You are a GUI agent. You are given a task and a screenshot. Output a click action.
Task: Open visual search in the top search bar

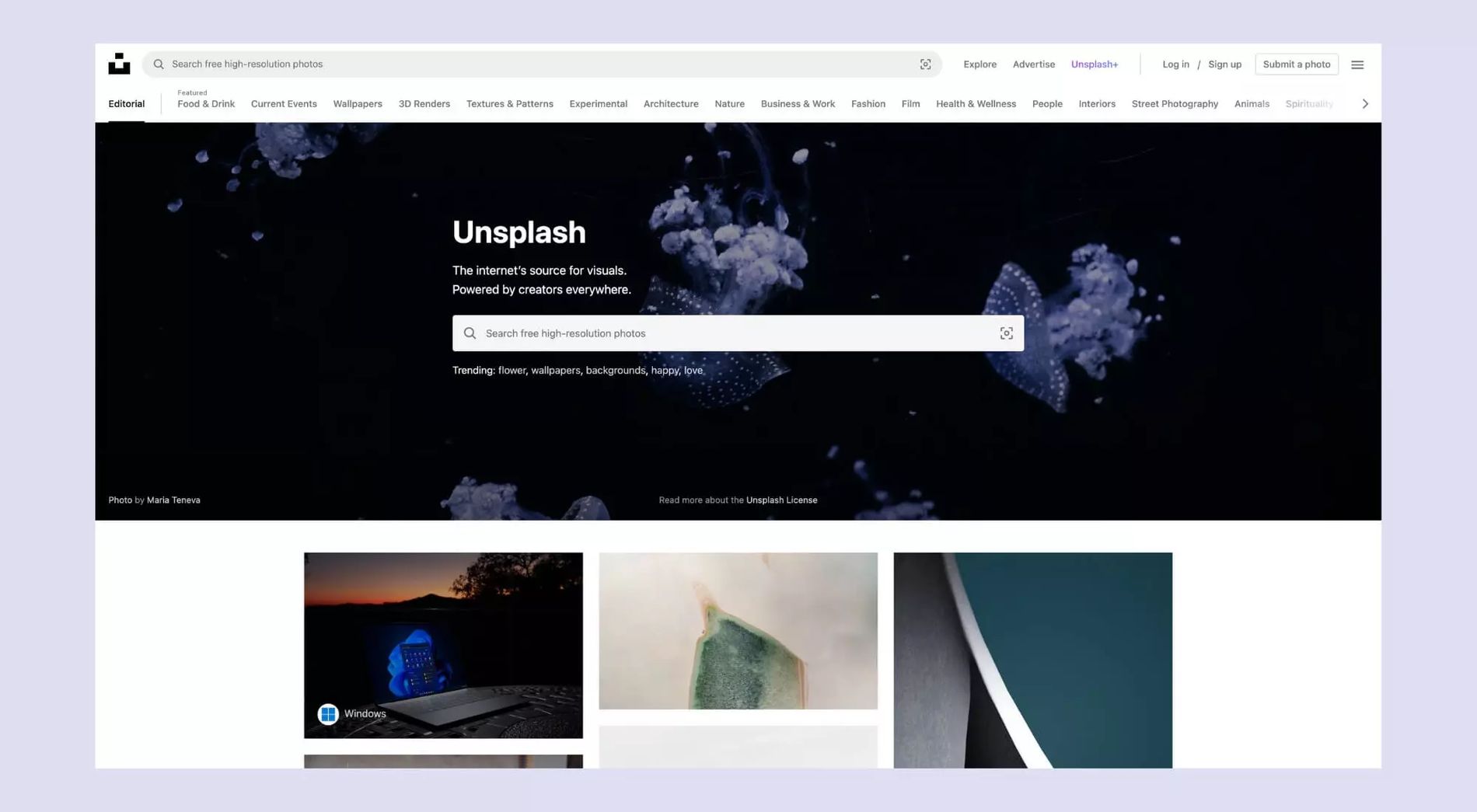pyautogui.click(x=925, y=64)
